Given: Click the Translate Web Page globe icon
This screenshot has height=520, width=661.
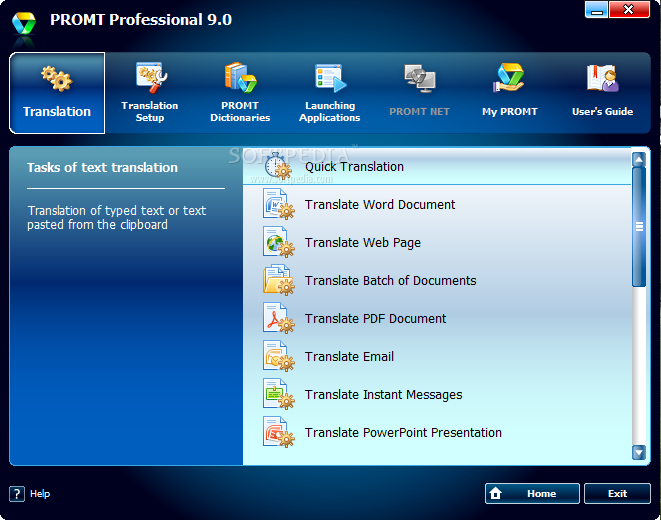Looking at the screenshot, I should point(278,242).
